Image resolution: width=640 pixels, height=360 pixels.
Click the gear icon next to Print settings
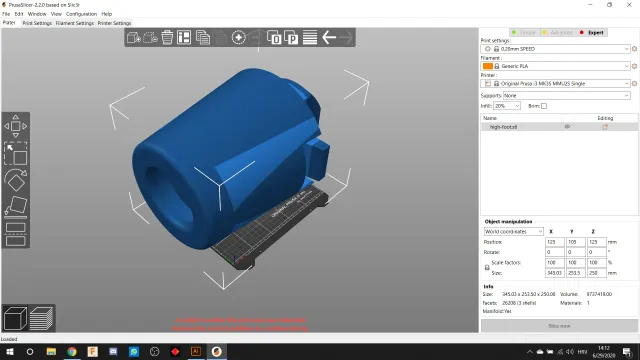(x=634, y=49)
